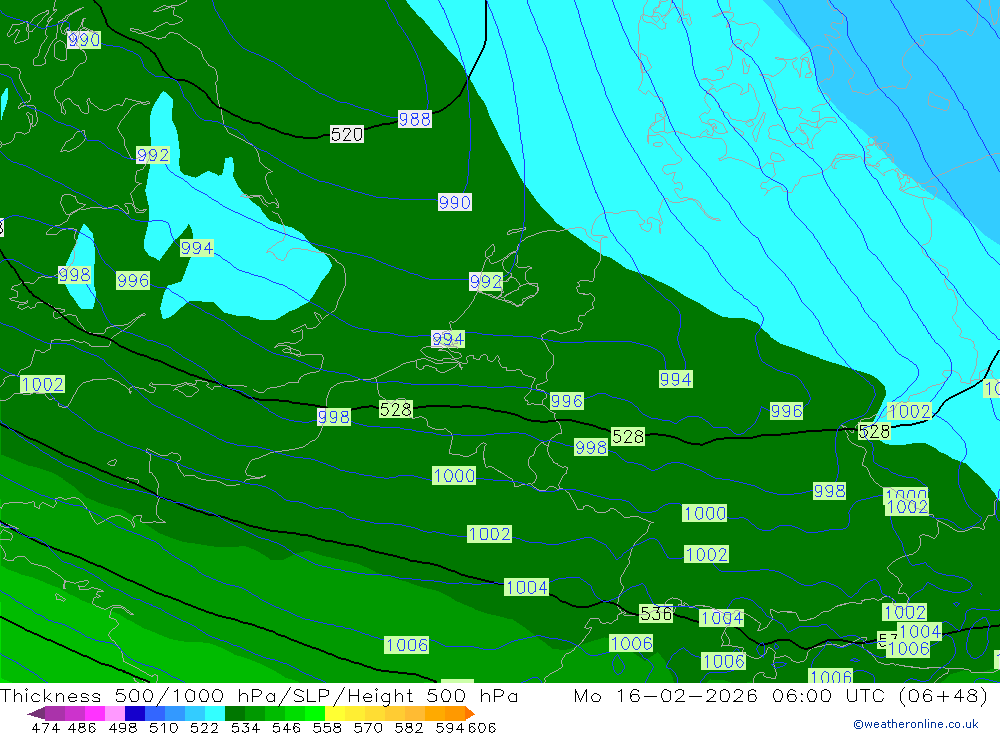The image size is (1000, 733).
Task: Select the legend value 546
Action: 286,728
